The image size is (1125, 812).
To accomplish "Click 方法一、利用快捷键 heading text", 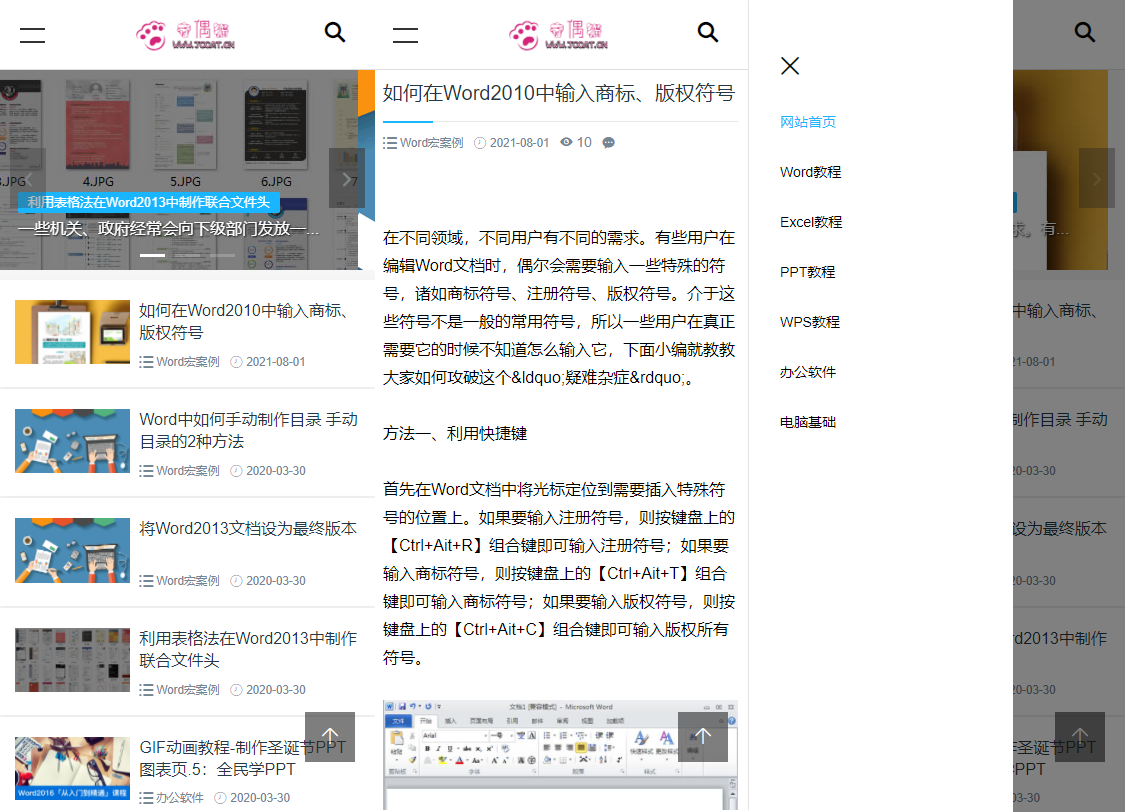I will [x=455, y=433].
